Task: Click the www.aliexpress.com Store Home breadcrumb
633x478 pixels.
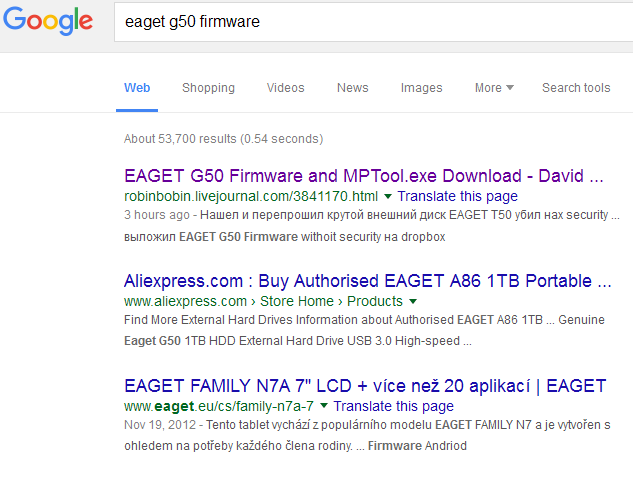Action: [297, 301]
